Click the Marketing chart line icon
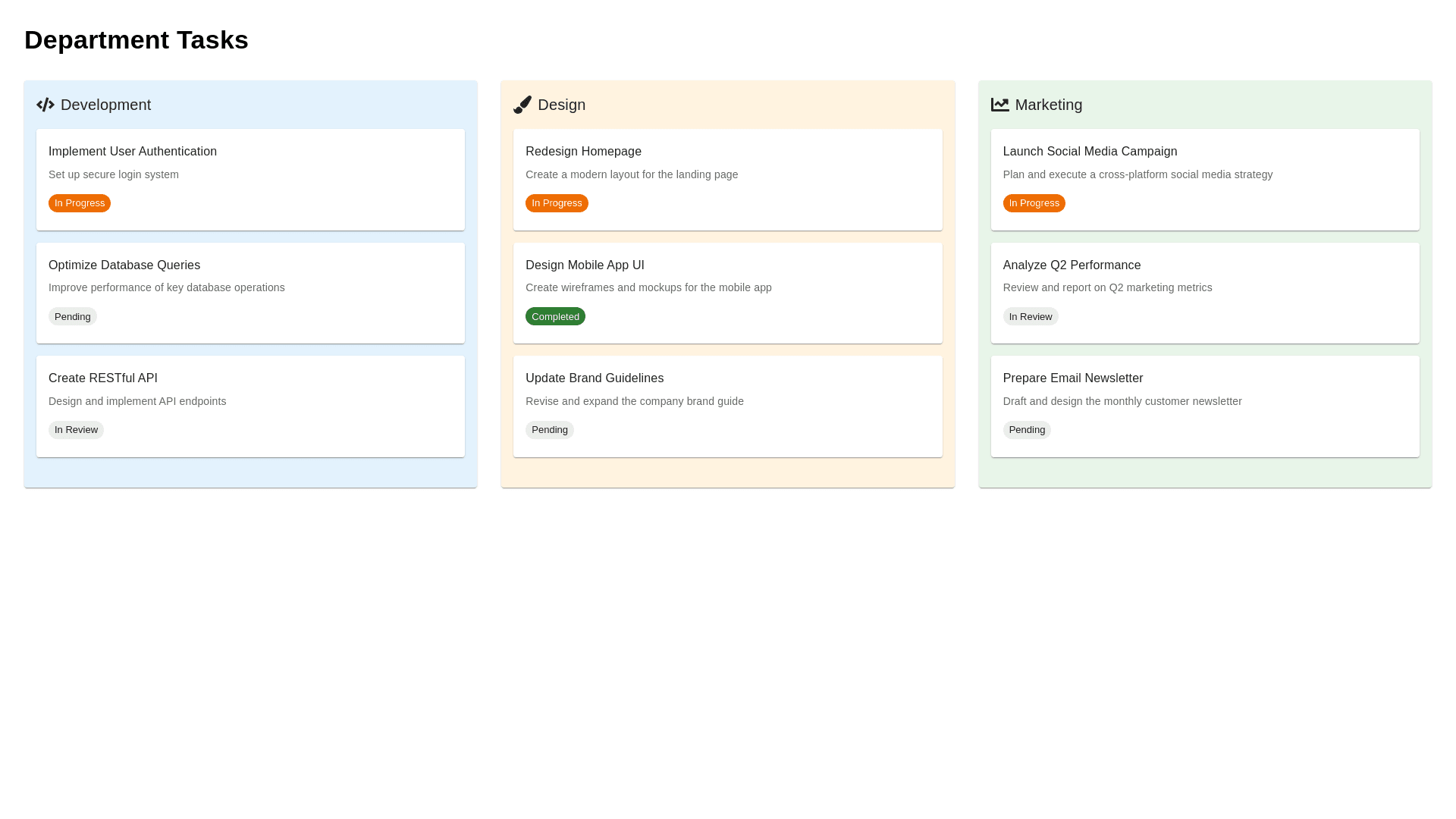The width and height of the screenshot is (1456, 819). click(999, 105)
